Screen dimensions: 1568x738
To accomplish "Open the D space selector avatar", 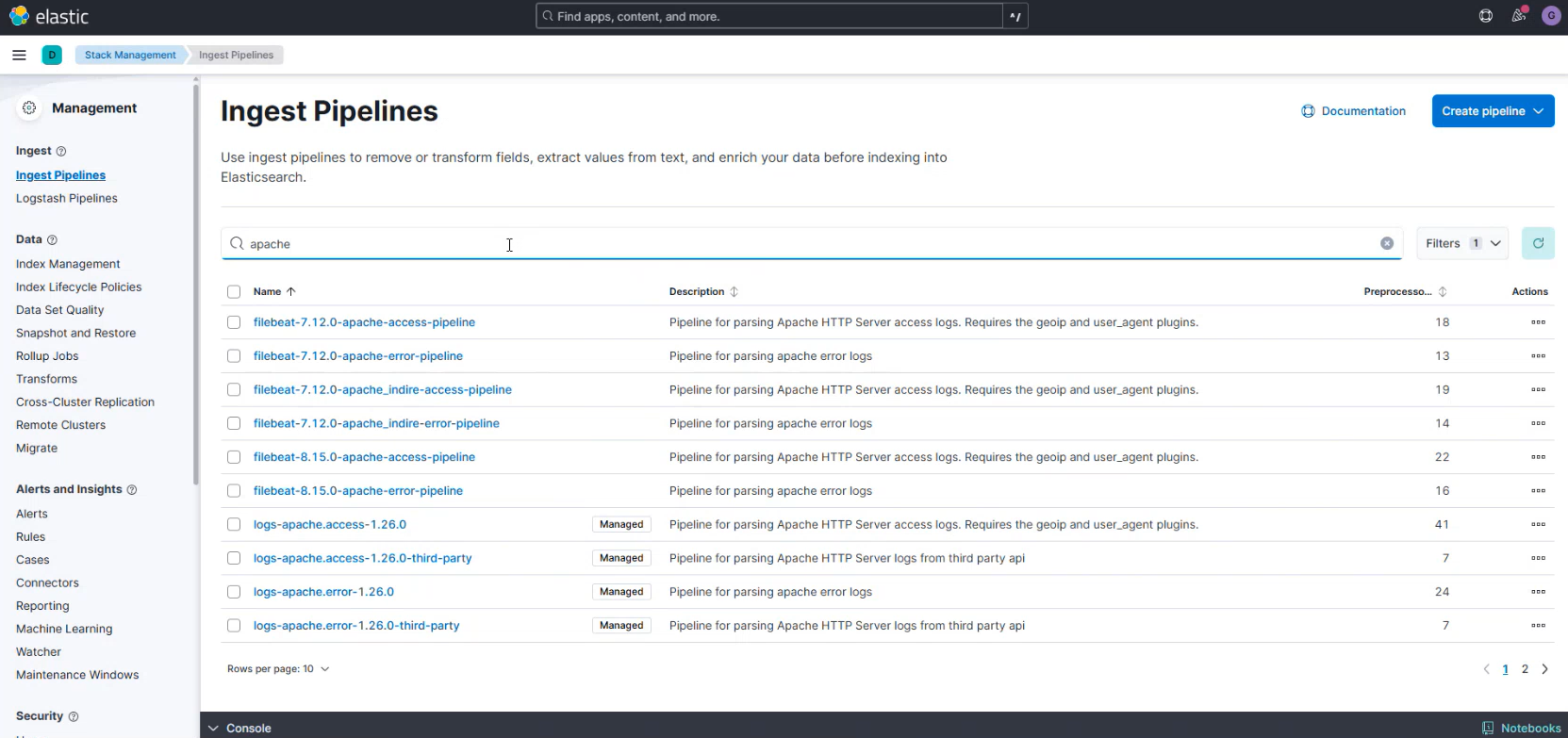I will 52,55.
